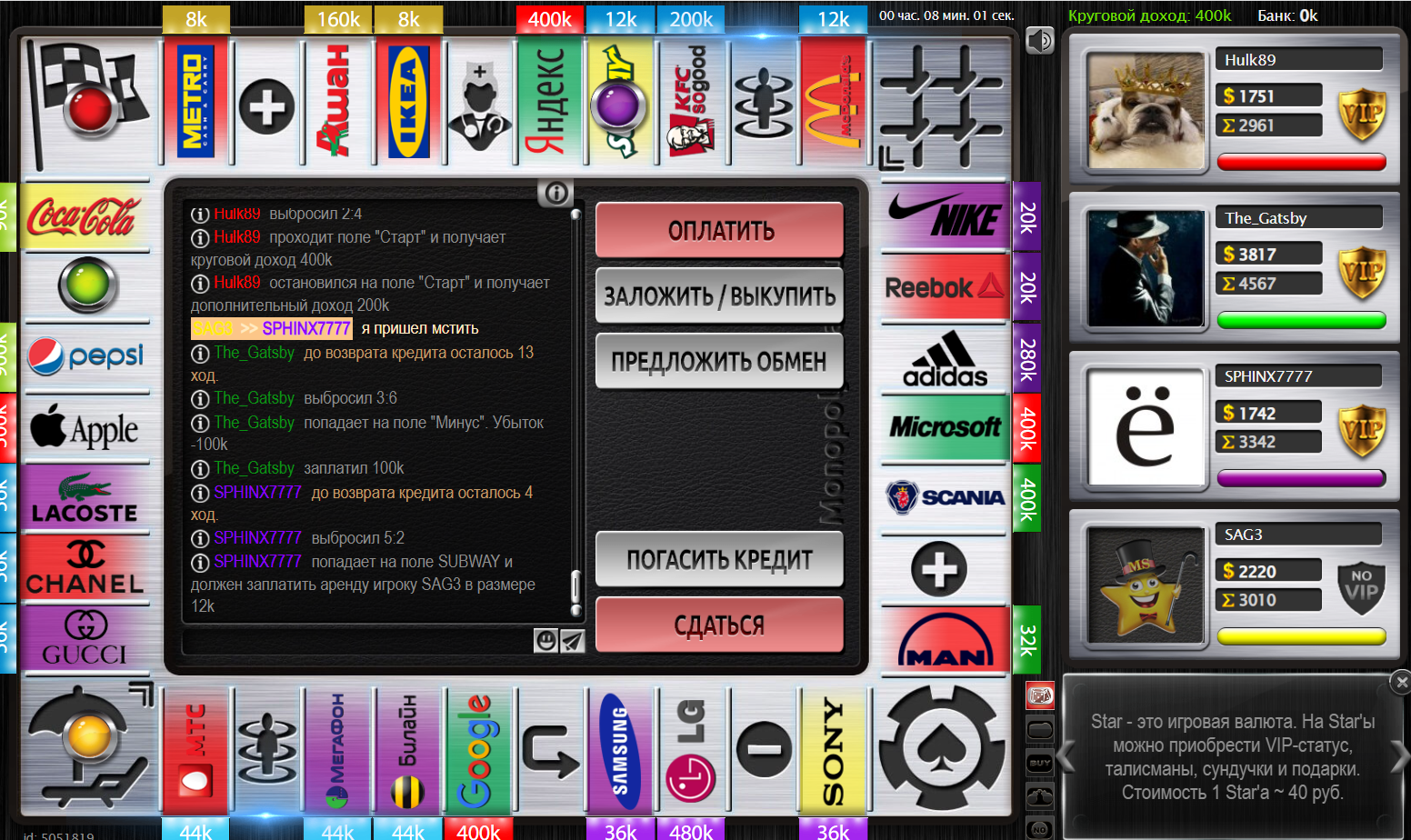Select the Gucci property cell

coord(85,640)
